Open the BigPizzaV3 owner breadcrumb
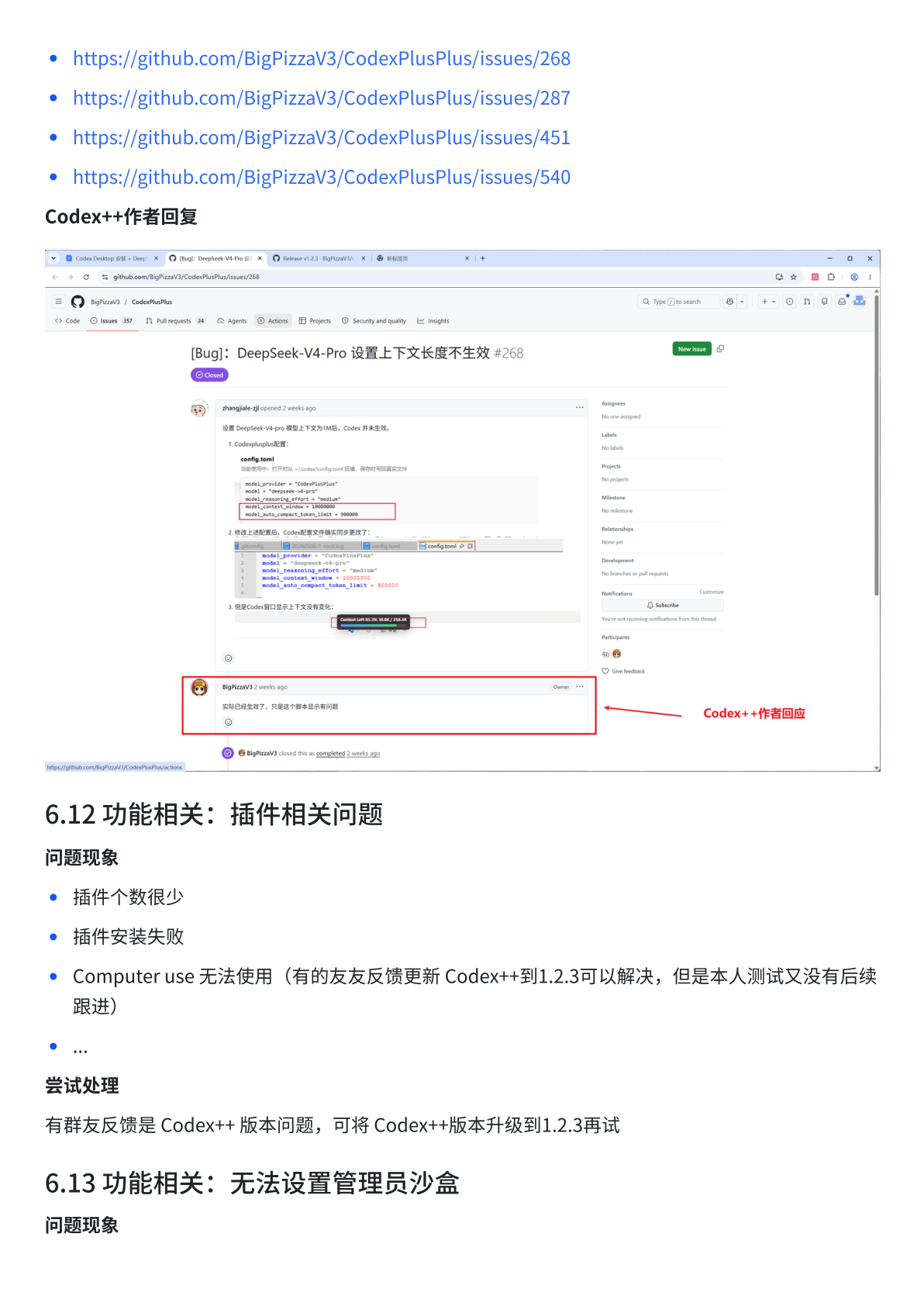The width and height of the screenshot is (924, 1306). (105, 302)
